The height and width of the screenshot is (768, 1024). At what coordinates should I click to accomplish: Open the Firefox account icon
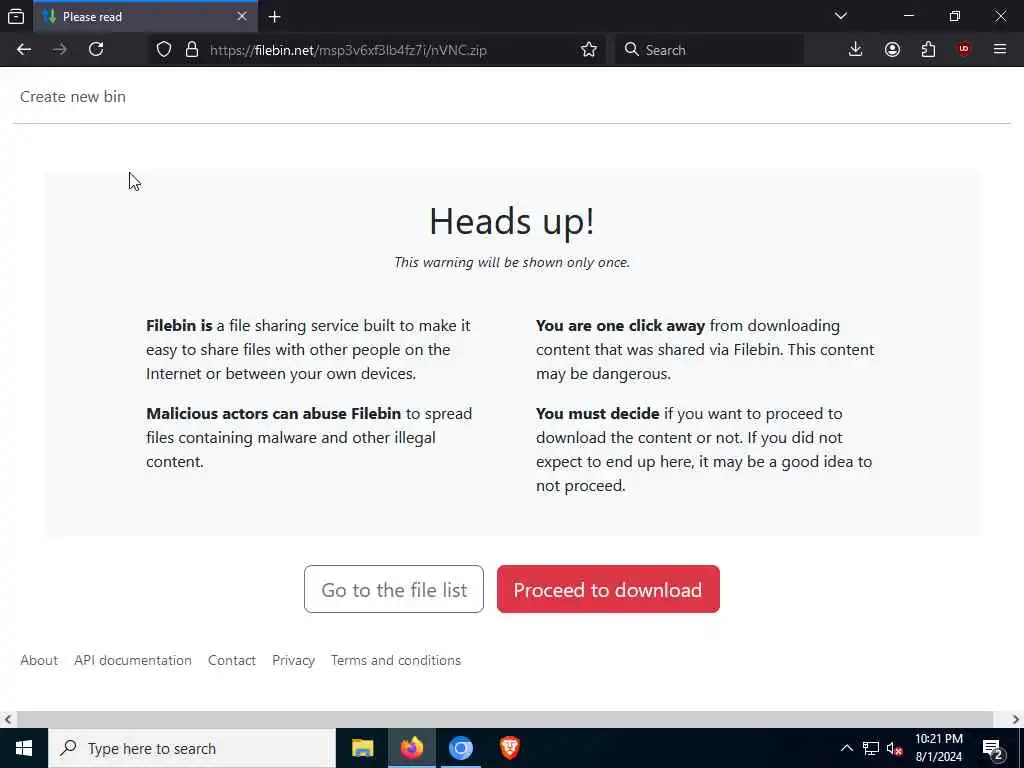point(892,50)
